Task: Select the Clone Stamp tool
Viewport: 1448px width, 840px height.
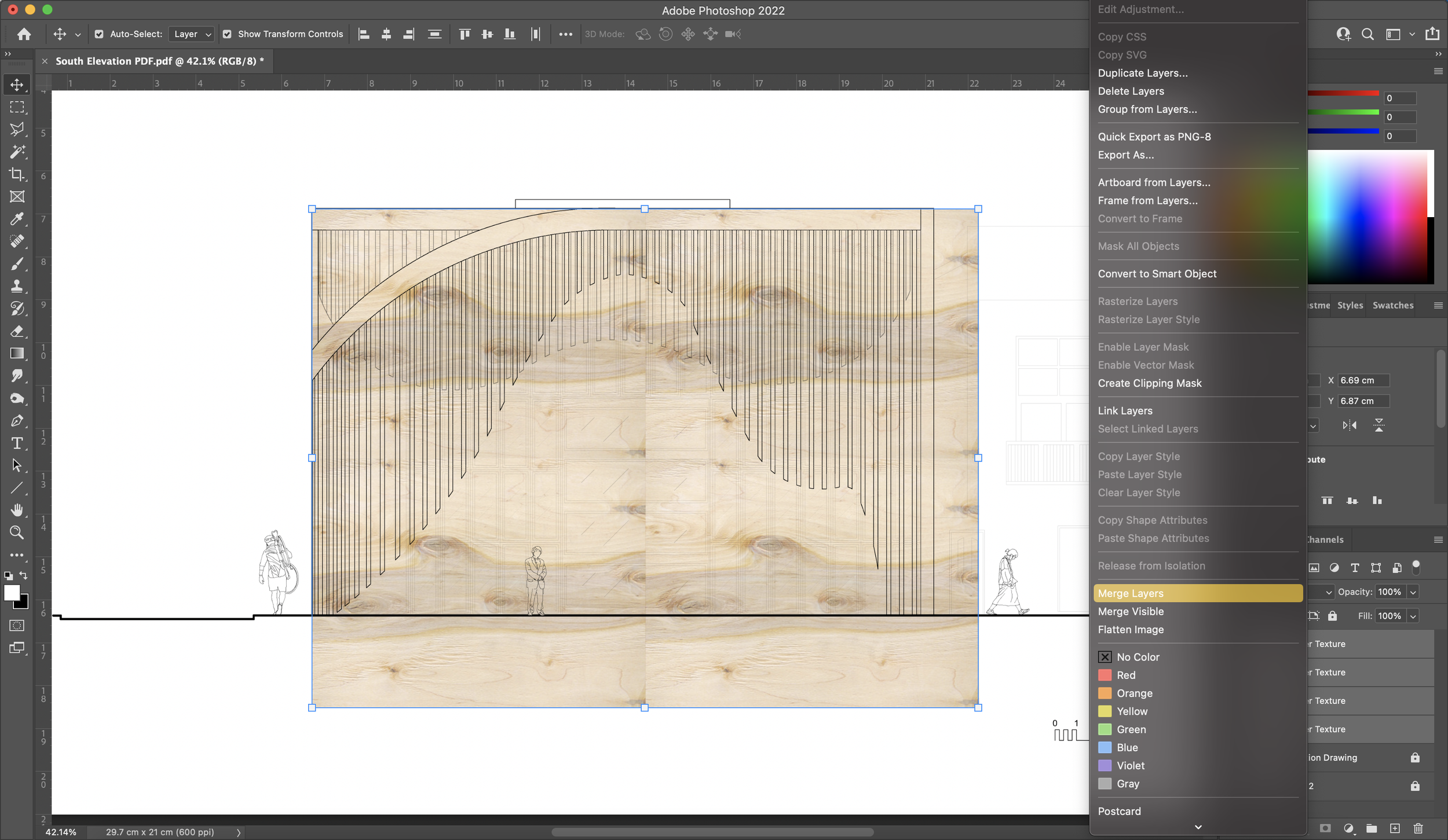Action: coord(17,286)
